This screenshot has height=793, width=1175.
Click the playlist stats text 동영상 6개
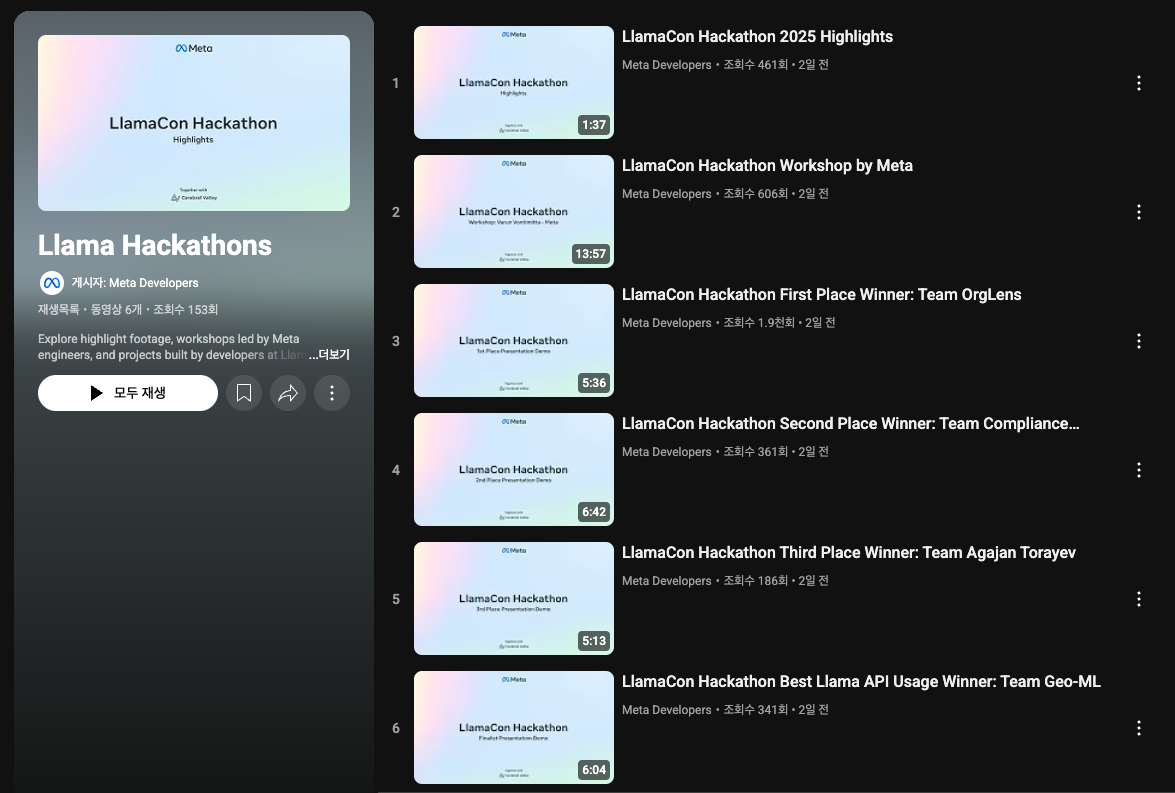(x=116, y=310)
